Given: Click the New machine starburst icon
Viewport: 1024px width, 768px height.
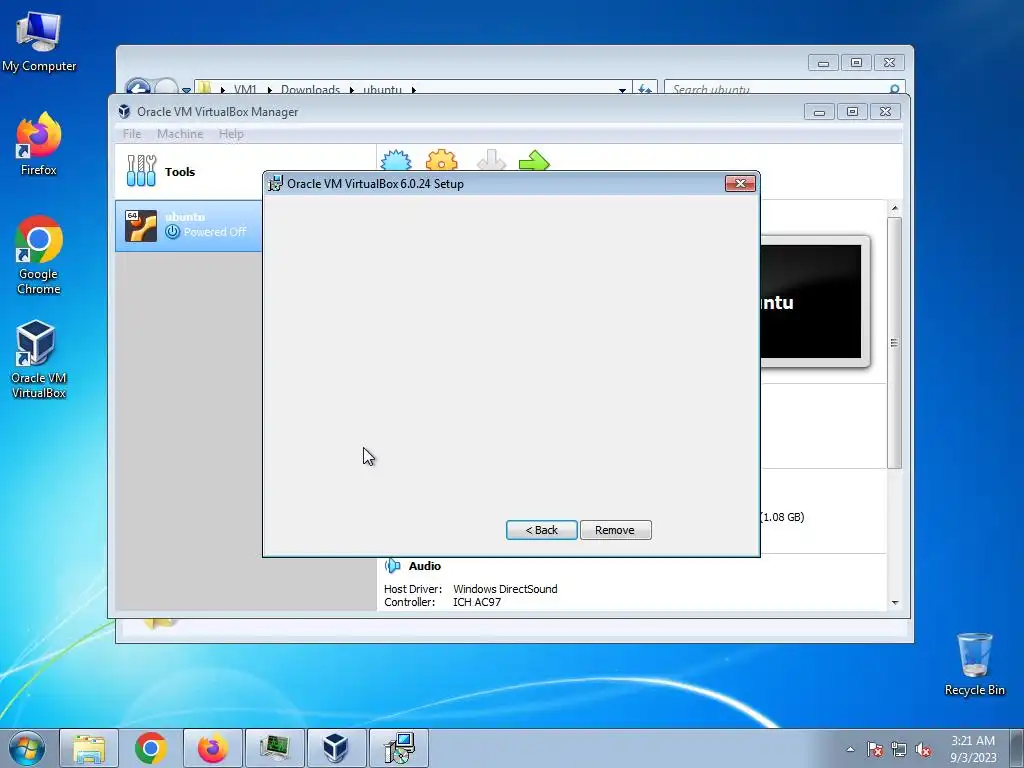Looking at the screenshot, I should [396, 160].
